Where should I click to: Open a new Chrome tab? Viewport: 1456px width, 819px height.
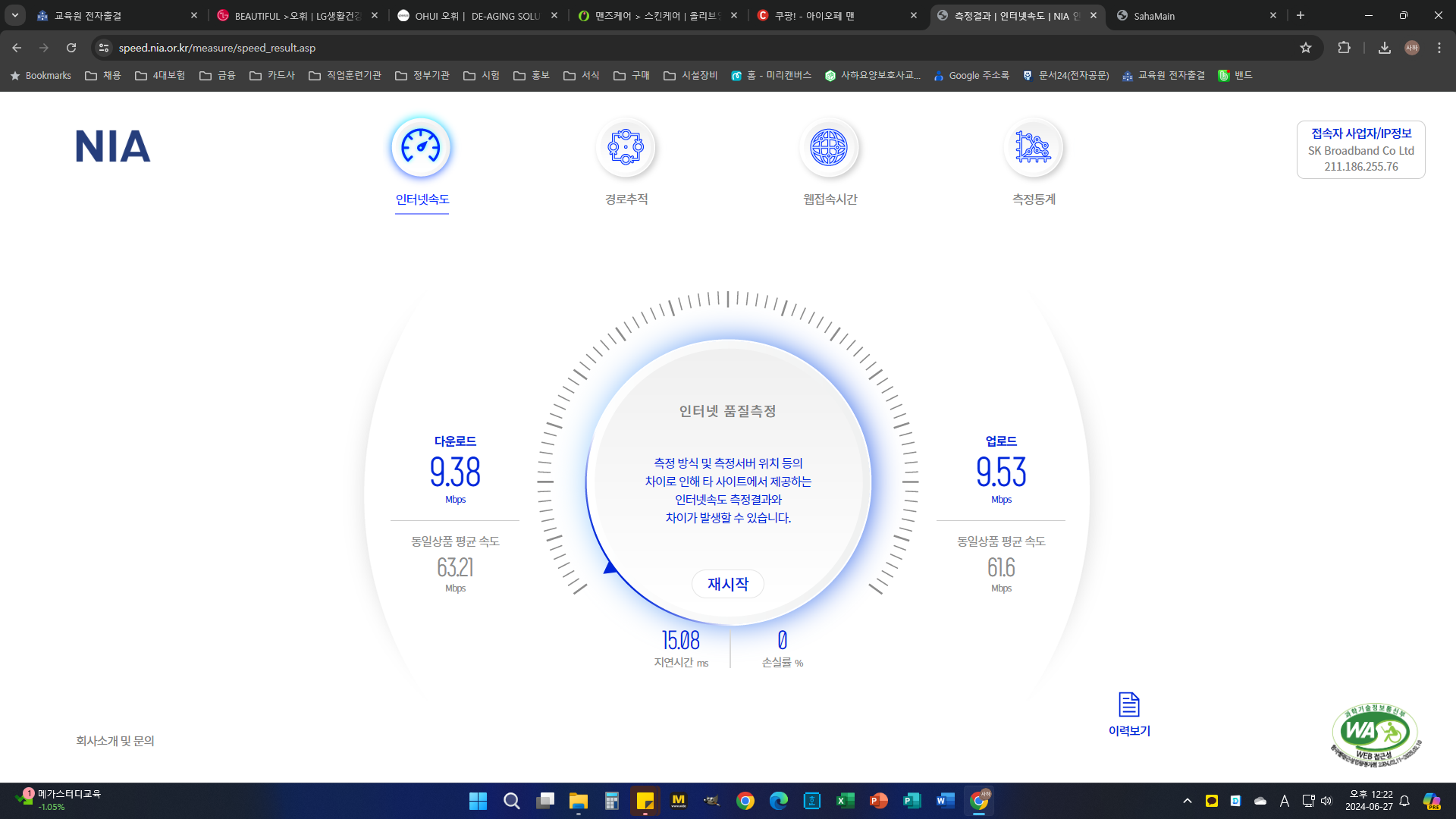tap(1301, 15)
